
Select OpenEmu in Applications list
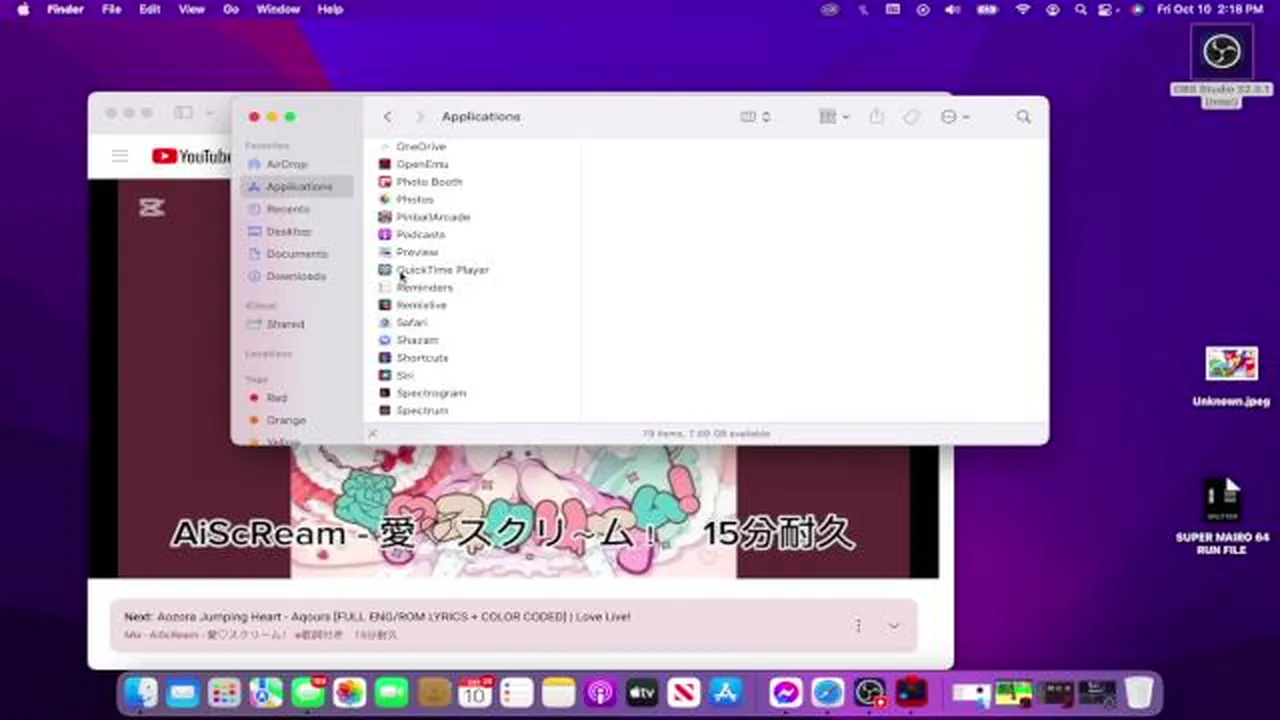pos(421,164)
